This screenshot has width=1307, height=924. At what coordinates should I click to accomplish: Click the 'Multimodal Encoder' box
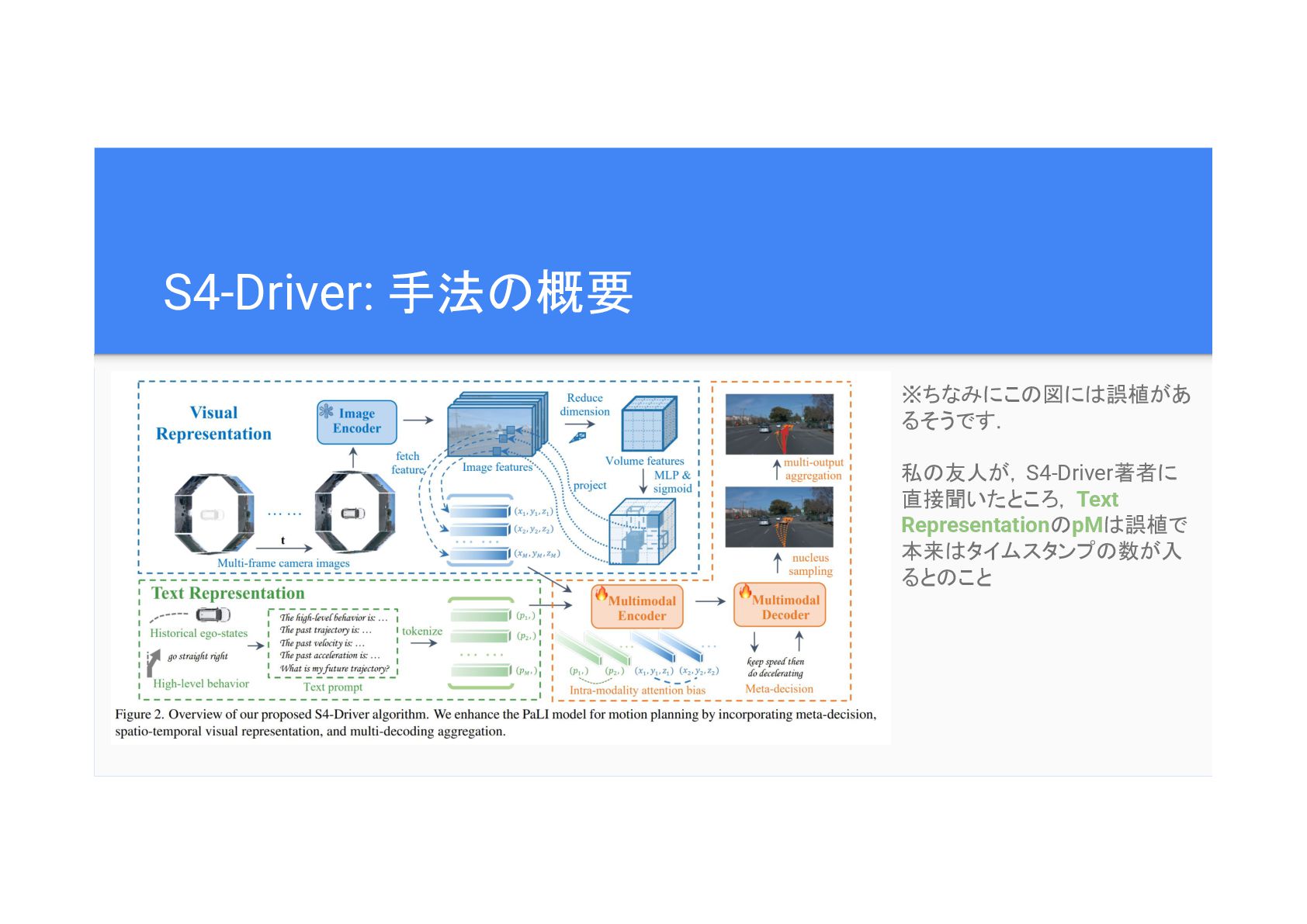click(x=637, y=607)
